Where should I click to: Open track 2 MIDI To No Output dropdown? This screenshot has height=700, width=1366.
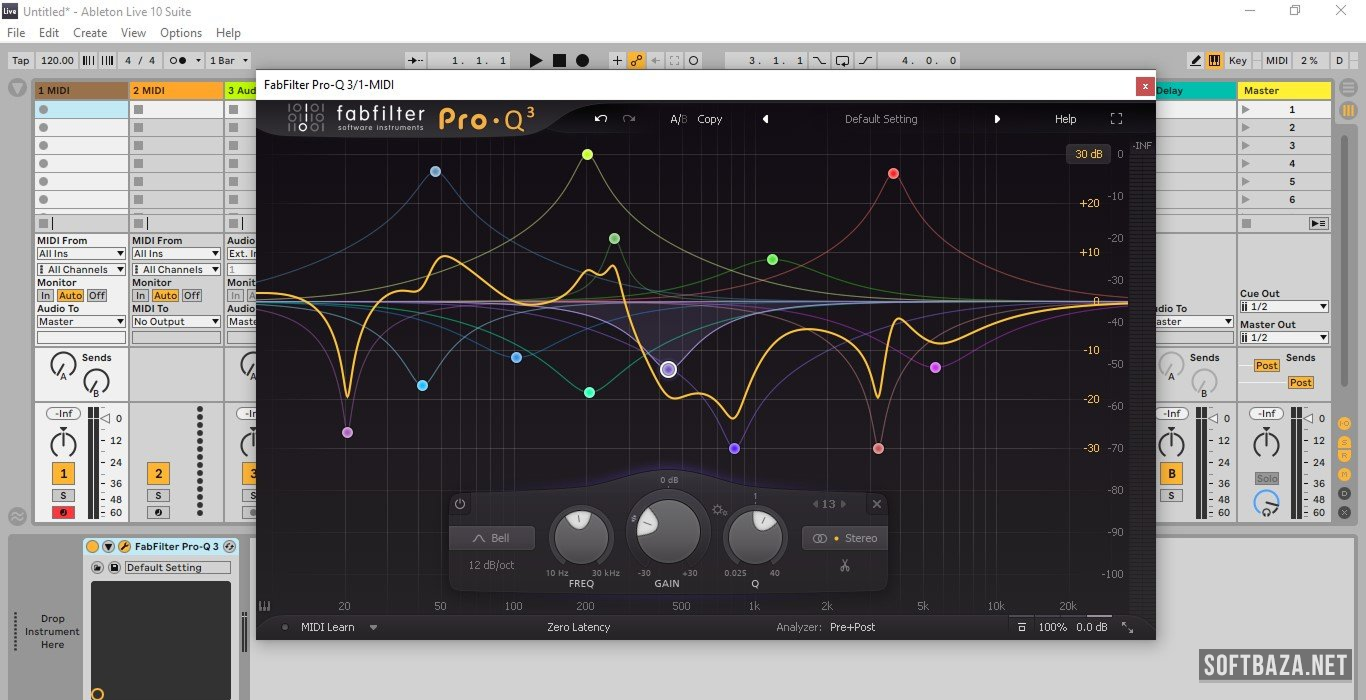coord(176,322)
